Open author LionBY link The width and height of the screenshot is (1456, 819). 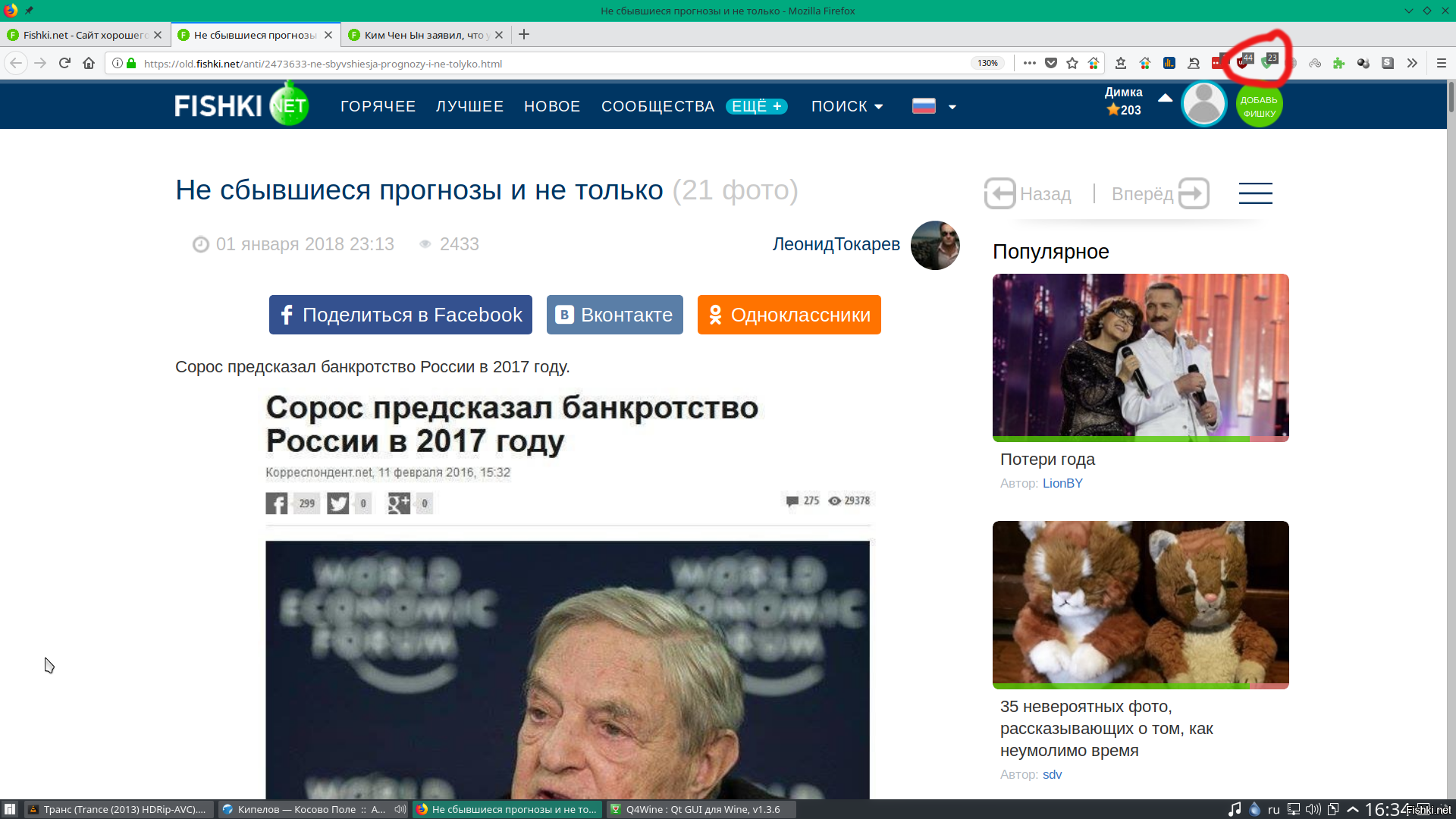(x=1062, y=483)
